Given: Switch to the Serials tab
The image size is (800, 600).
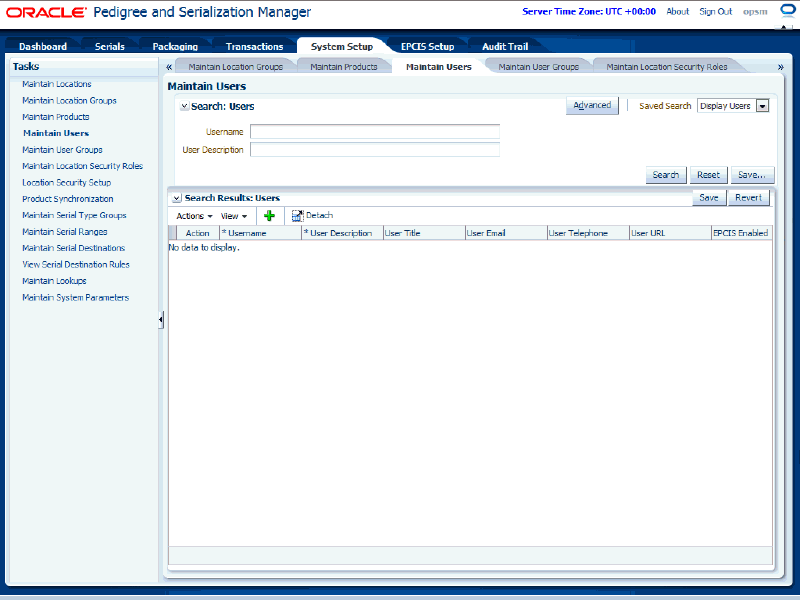Looking at the screenshot, I should tap(110, 46).
